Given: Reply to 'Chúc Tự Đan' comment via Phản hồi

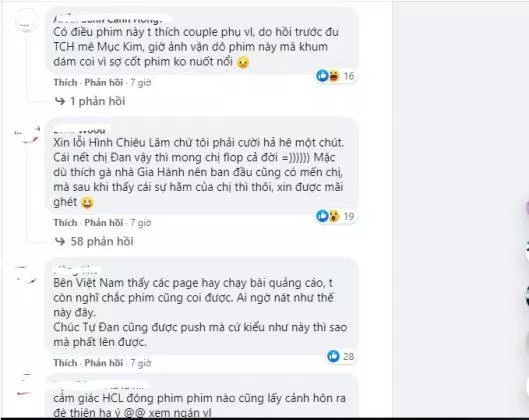Looking at the screenshot, I should pyautogui.click(x=103, y=363).
